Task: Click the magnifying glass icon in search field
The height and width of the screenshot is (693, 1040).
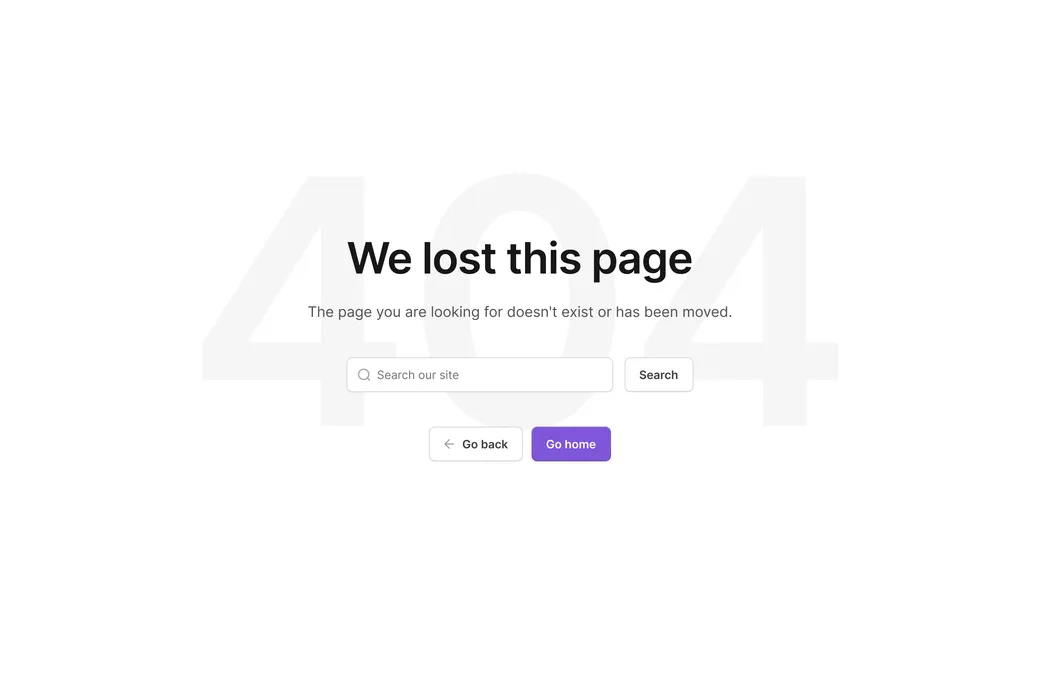Action: point(363,375)
